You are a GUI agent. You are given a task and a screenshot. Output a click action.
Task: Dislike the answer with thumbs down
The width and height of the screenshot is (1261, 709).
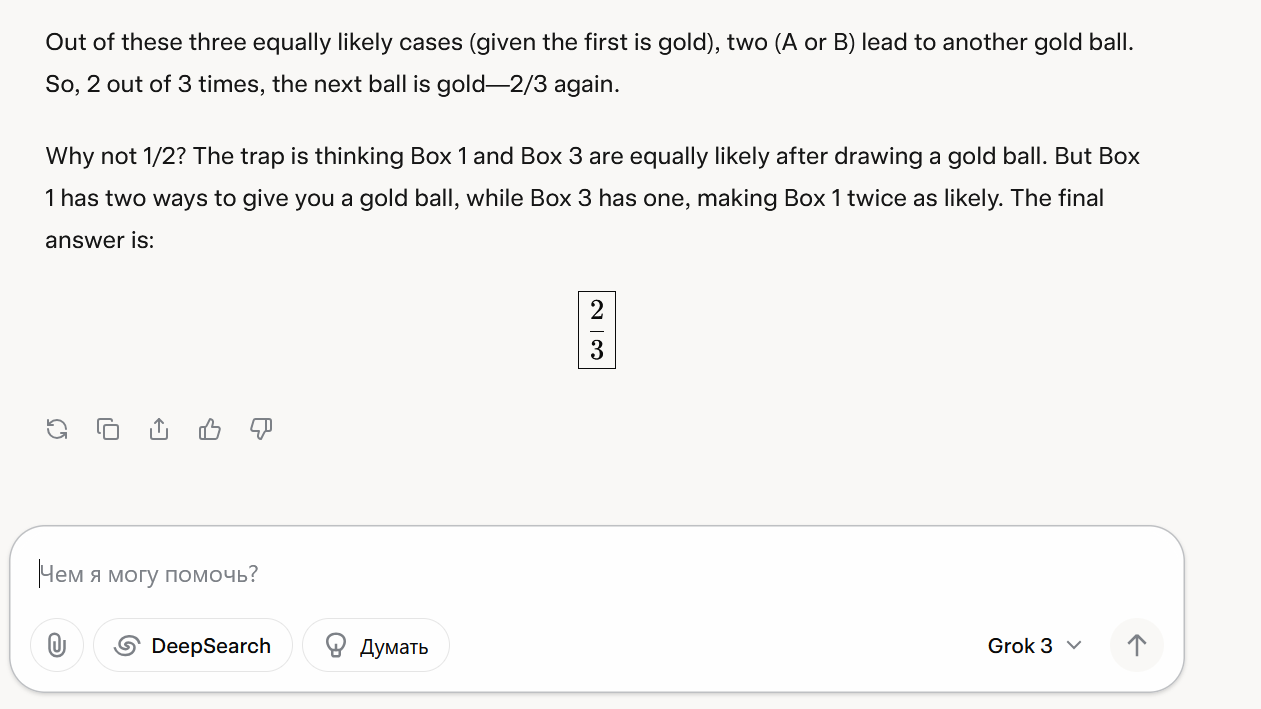click(x=261, y=430)
